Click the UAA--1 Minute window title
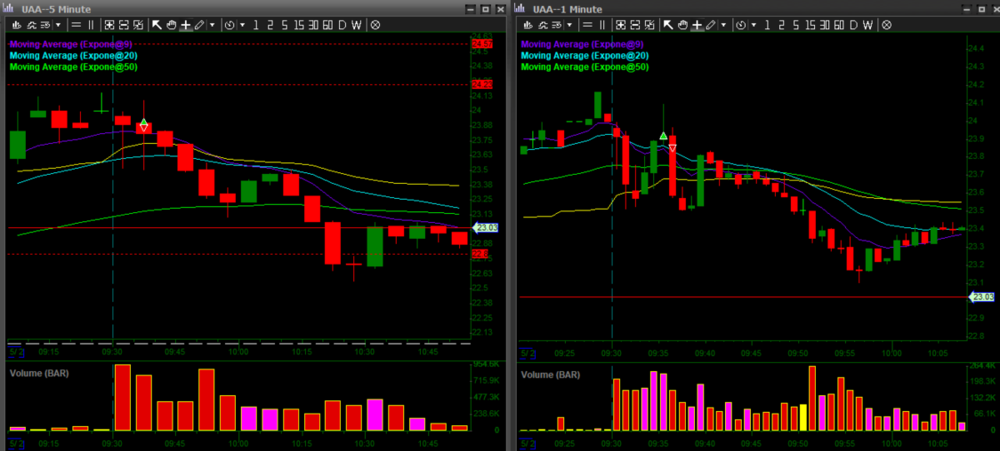This screenshot has width=1000, height=451. coord(570,8)
